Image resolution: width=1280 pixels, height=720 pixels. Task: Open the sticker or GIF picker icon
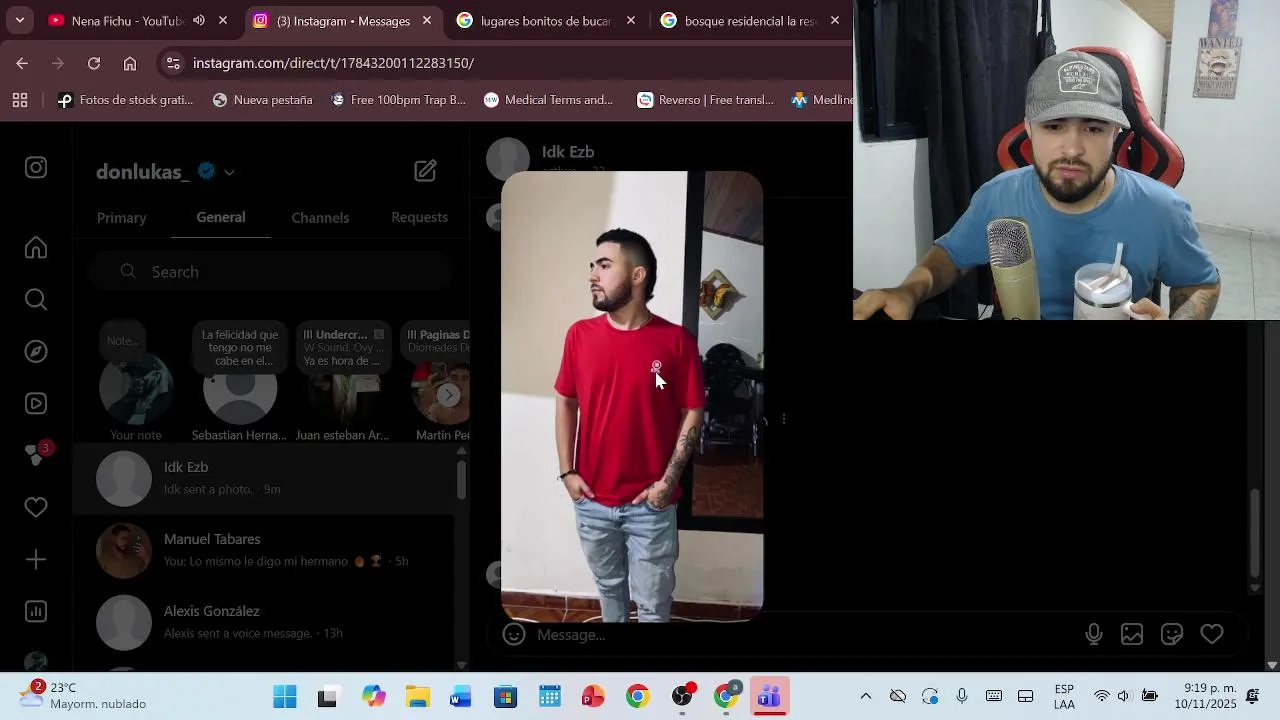(1172, 634)
